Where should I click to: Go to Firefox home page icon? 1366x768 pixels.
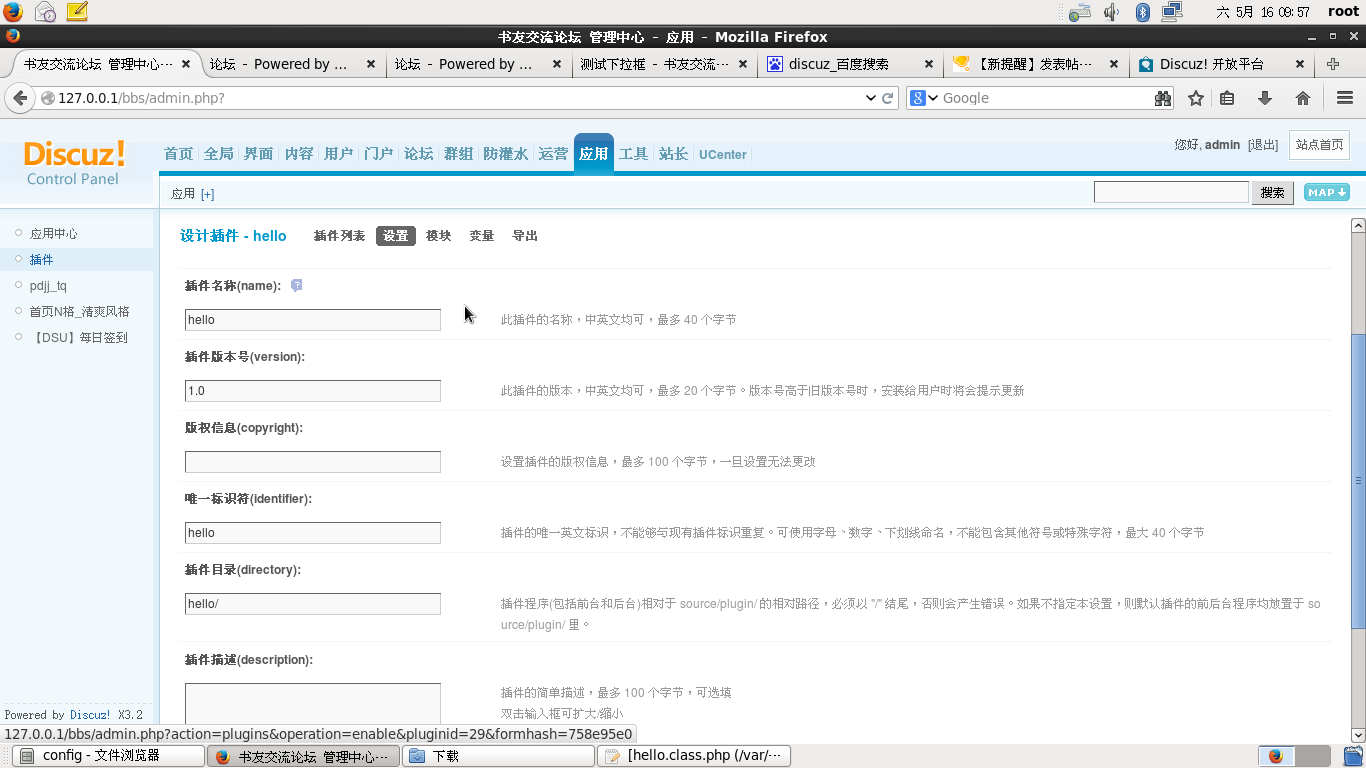1304,98
